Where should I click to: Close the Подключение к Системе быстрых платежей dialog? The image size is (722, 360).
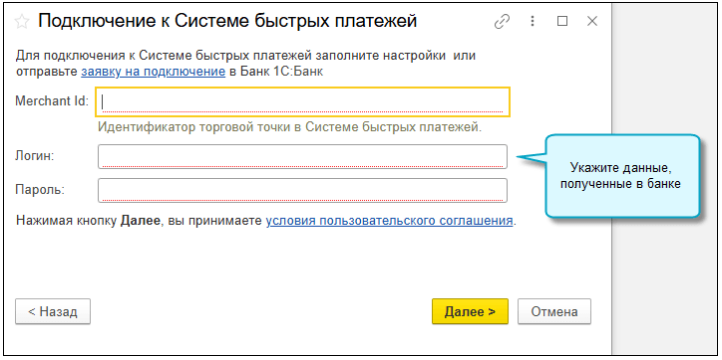pos(592,21)
